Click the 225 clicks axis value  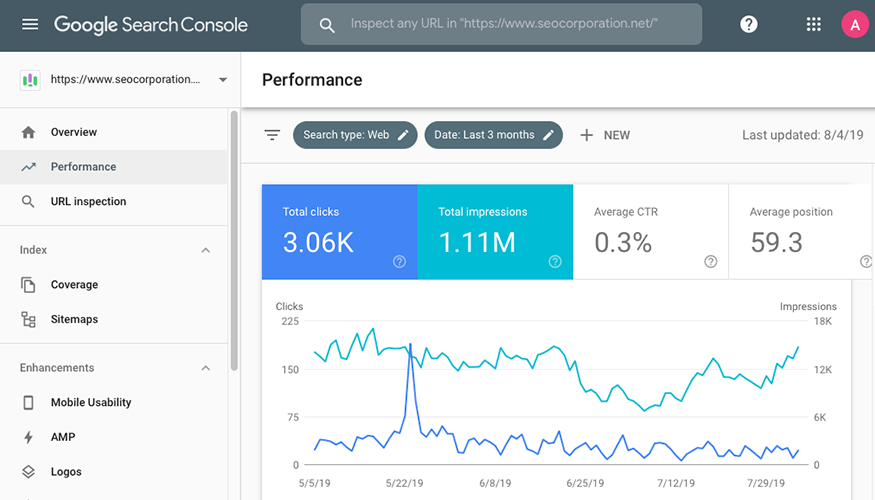pos(290,321)
